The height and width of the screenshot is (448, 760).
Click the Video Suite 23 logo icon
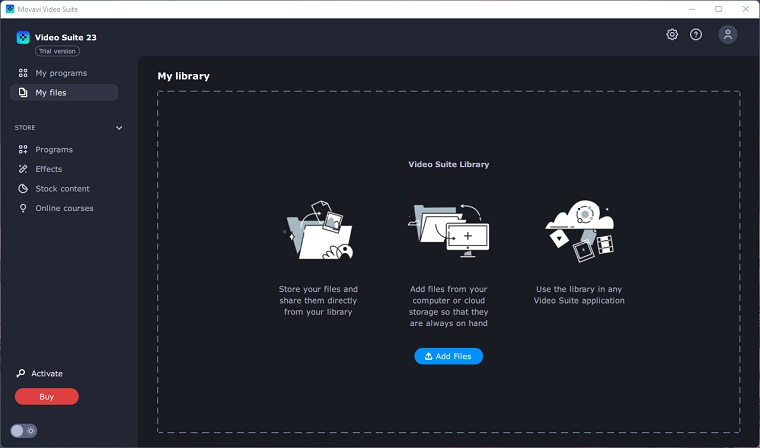[x=23, y=37]
